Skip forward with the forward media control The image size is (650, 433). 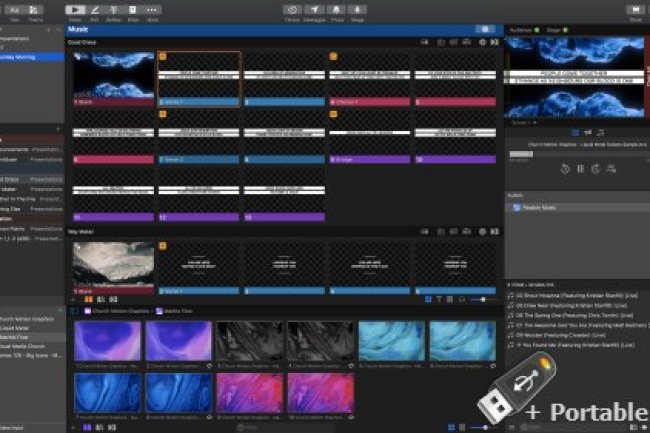click(x=596, y=169)
